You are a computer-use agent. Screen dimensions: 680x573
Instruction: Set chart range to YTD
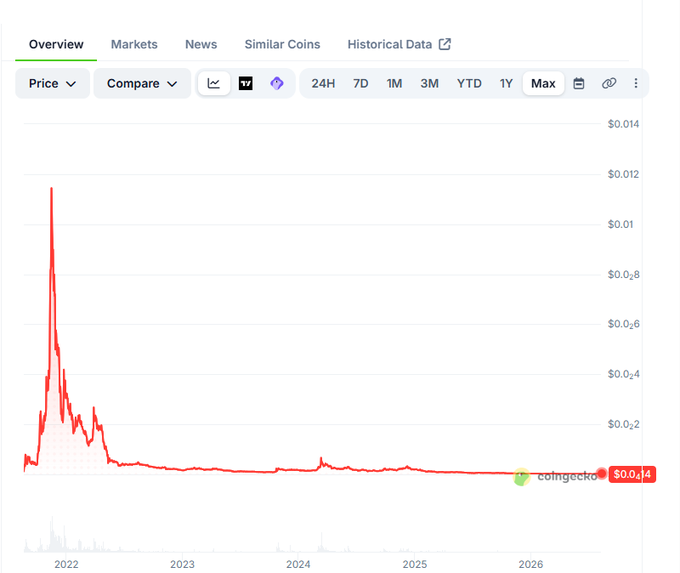pos(469,83)
